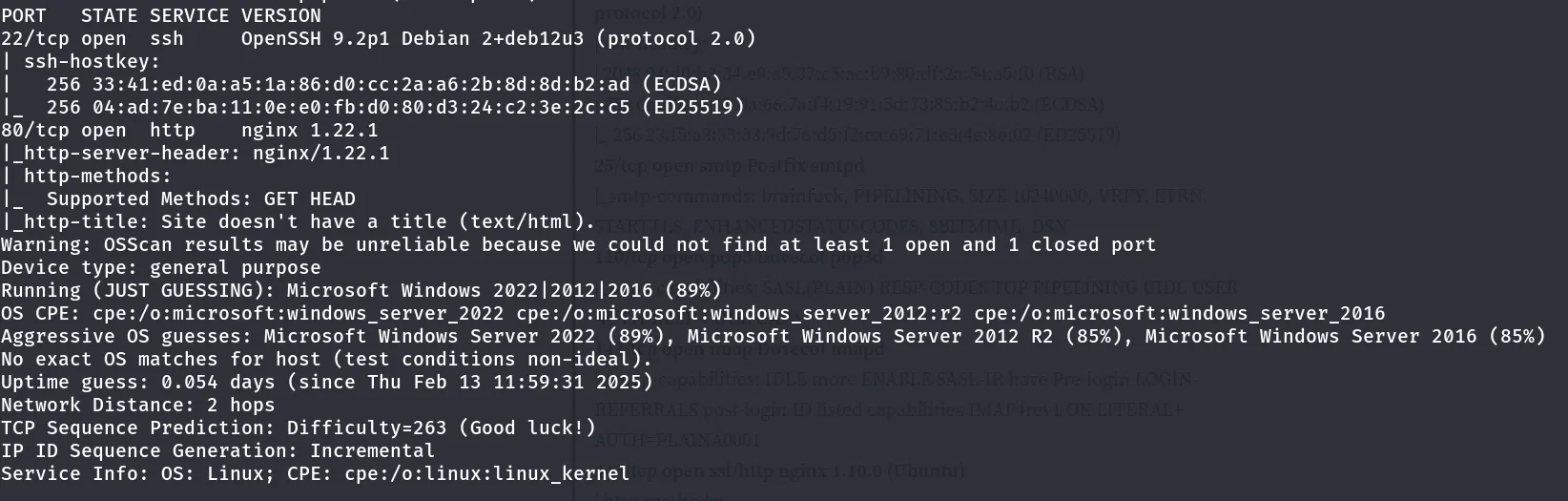Click the TCP Sequence Prediction line
This screenshot has height=501, width=1568.
tap(299, 428)
